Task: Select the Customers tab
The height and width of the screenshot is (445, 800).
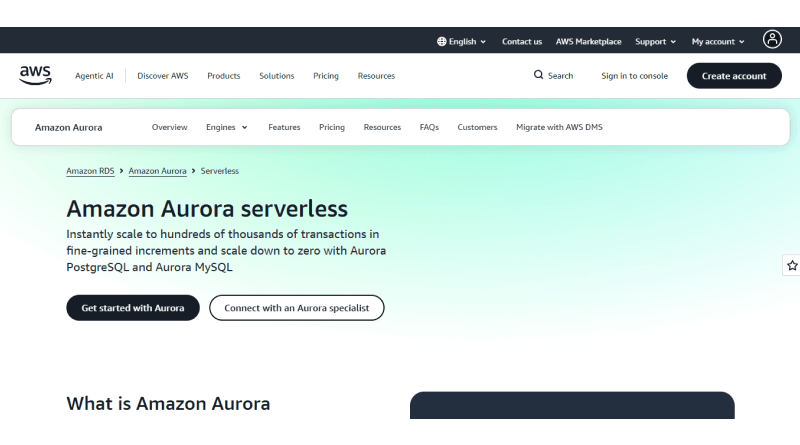Action: click(x=477, y=127)
